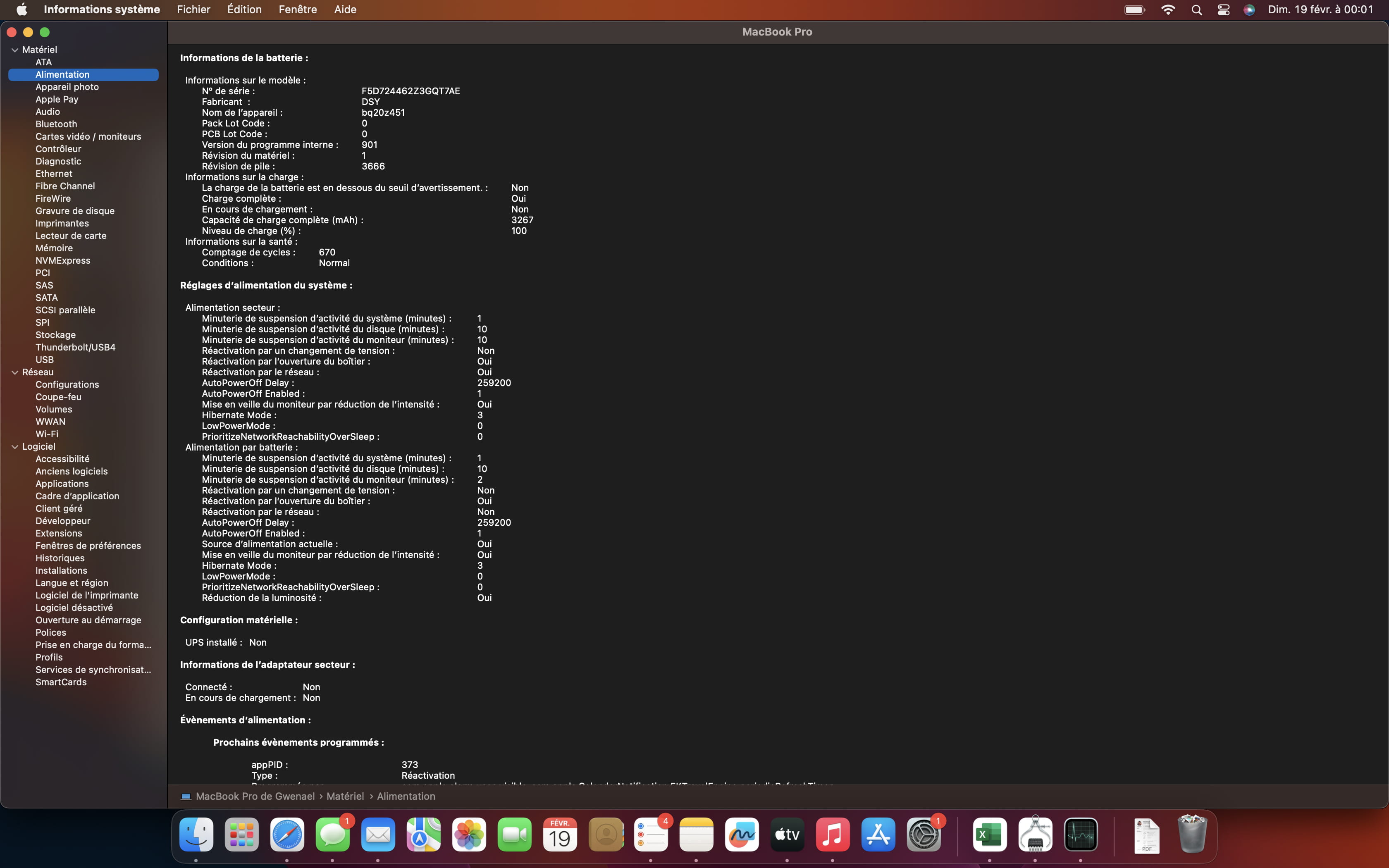
Task: Open Mail app in Dock
Action: 378,834
